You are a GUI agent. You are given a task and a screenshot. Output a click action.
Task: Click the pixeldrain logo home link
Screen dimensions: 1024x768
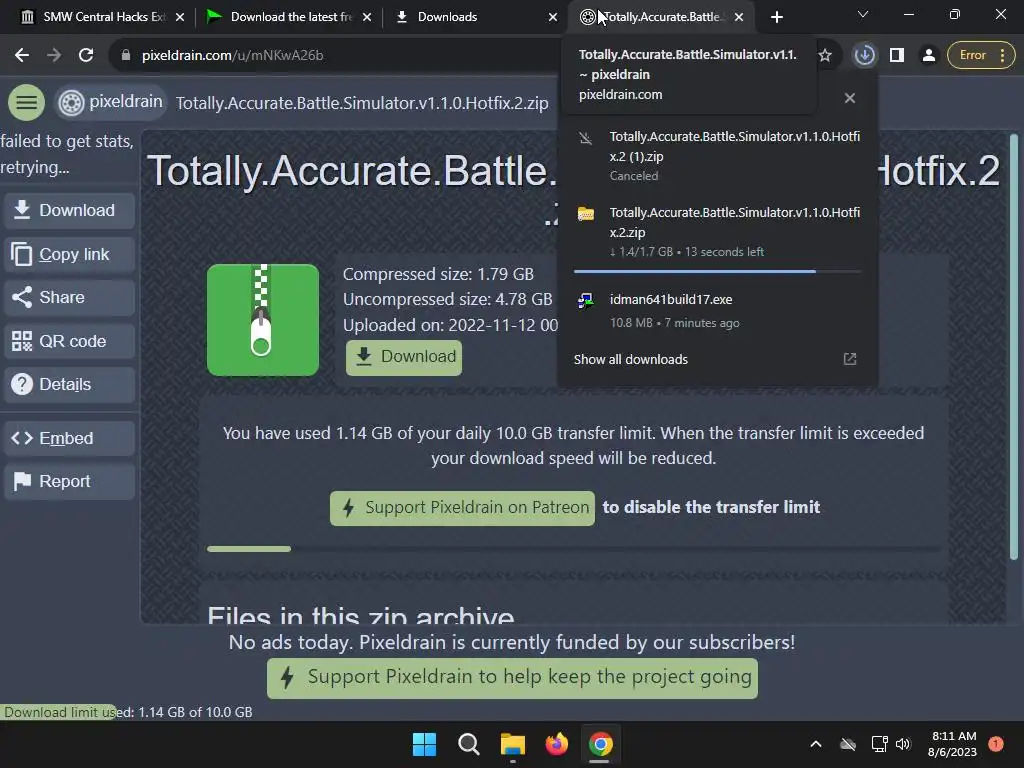110,103
